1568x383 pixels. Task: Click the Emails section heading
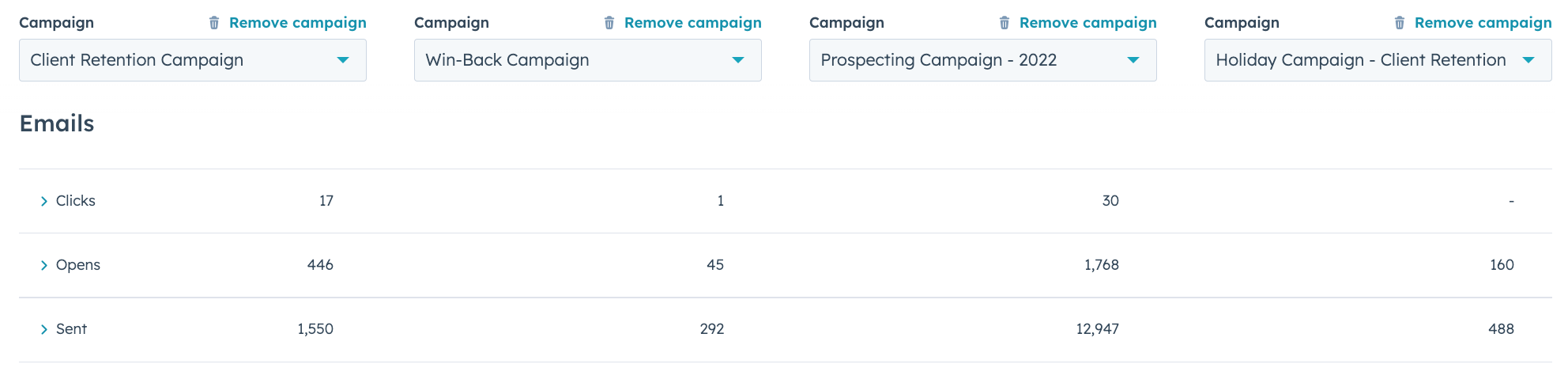(x=57, y=123)
